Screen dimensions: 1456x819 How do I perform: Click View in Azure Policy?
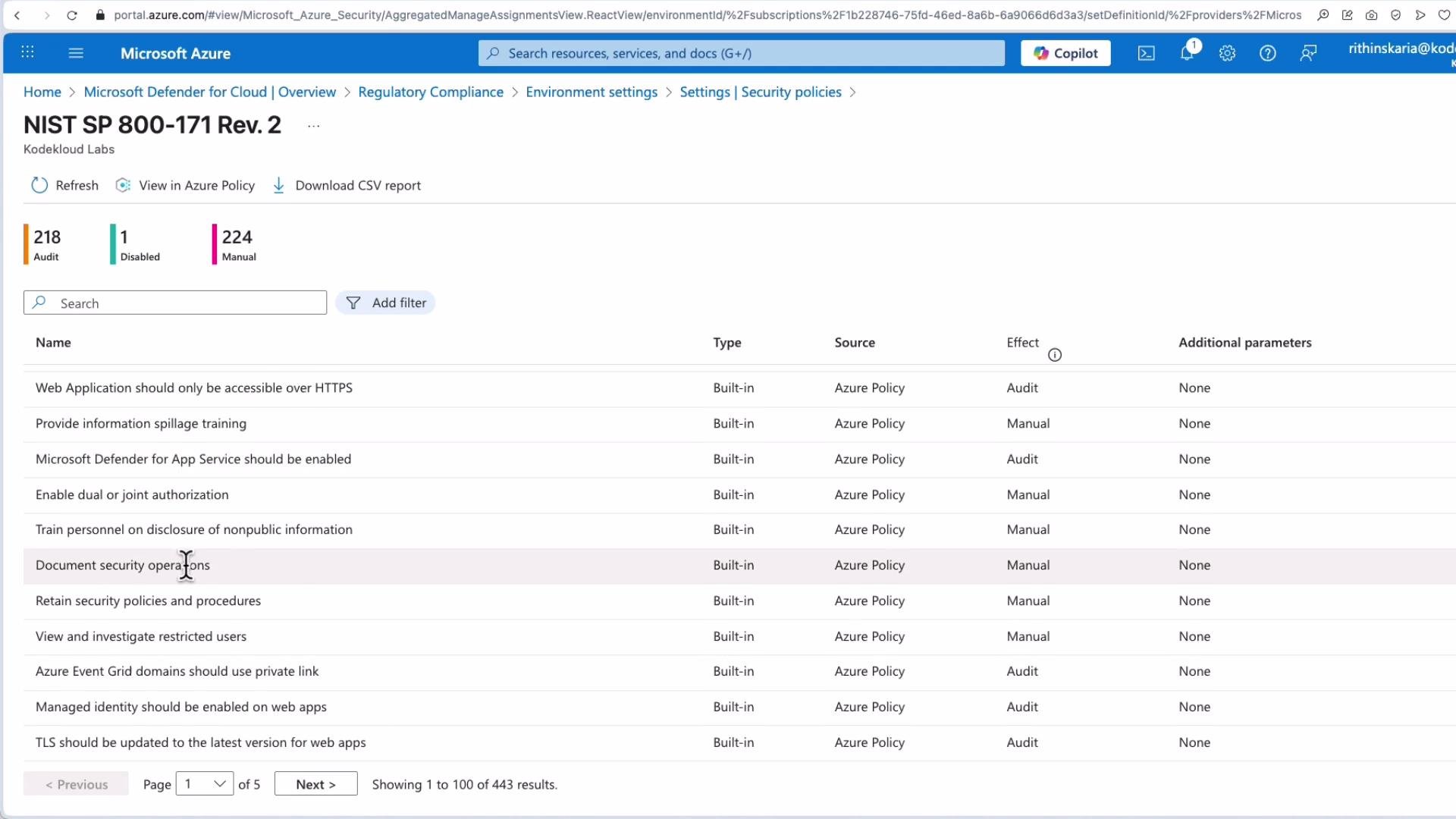point(185,185)
